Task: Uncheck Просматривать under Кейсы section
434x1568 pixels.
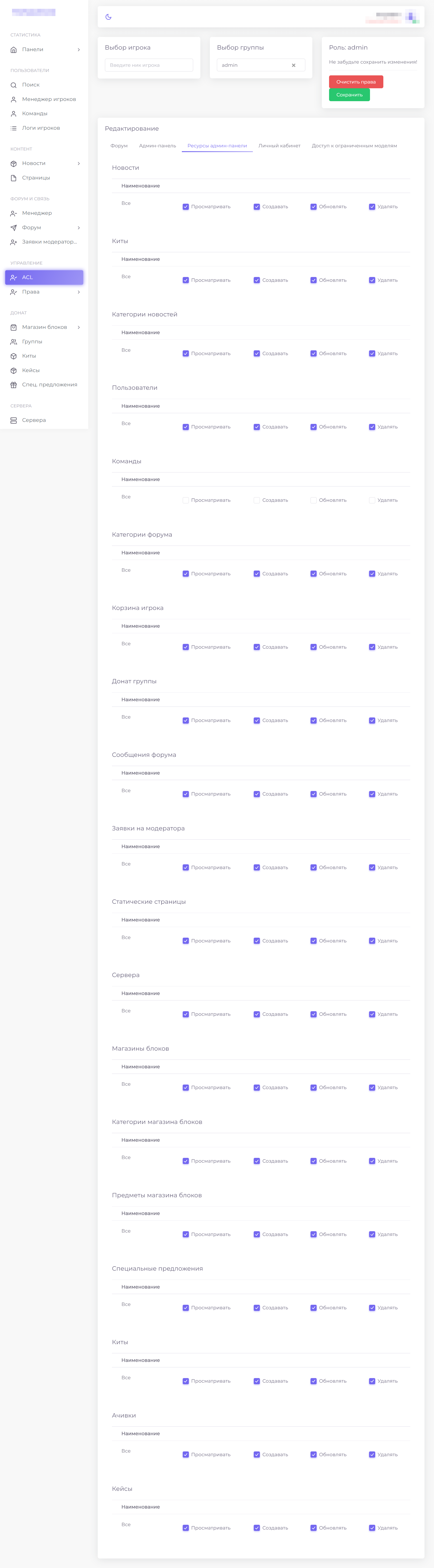Action: [x=186, y=1528]
